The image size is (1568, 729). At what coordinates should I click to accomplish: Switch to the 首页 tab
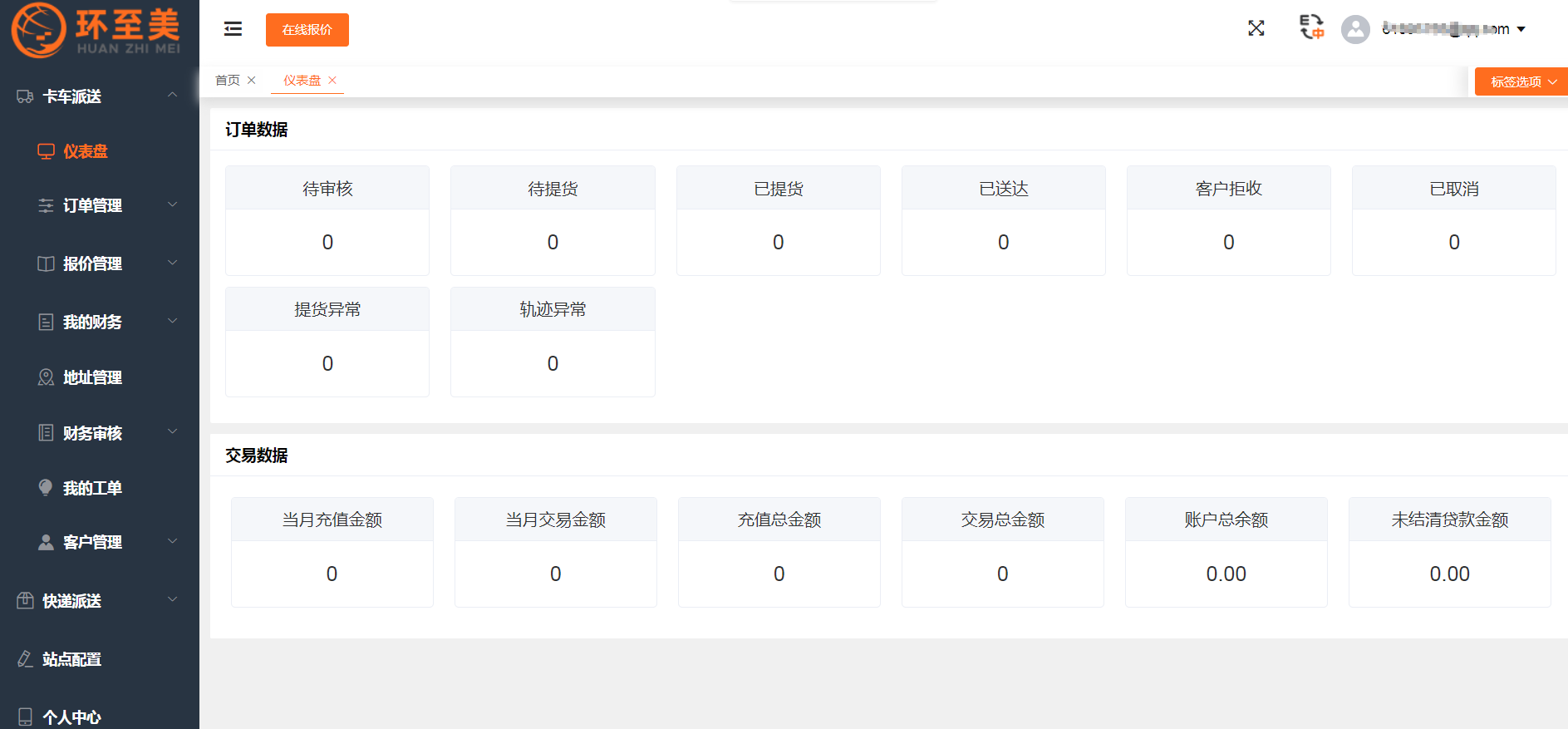pyautogui.click(x=228, y=81)
